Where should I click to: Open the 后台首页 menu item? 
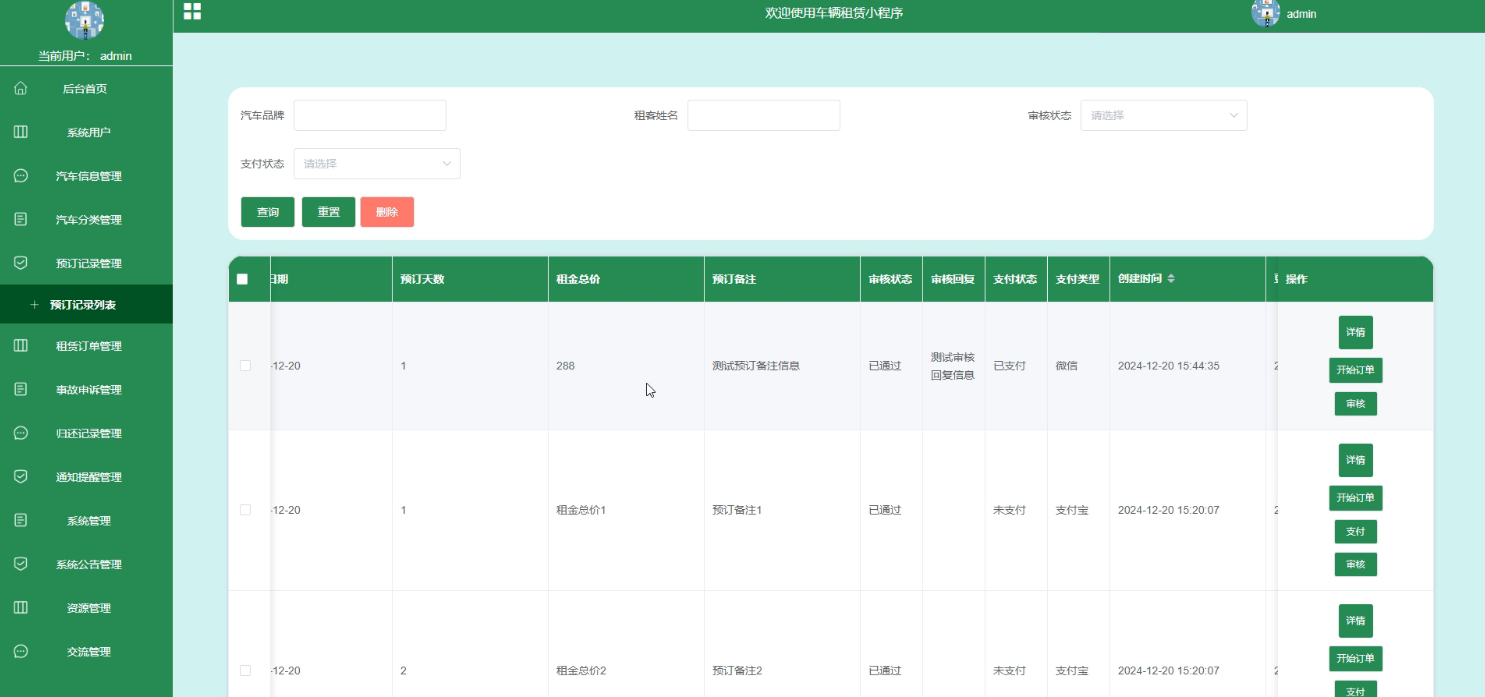click(86, 89)
